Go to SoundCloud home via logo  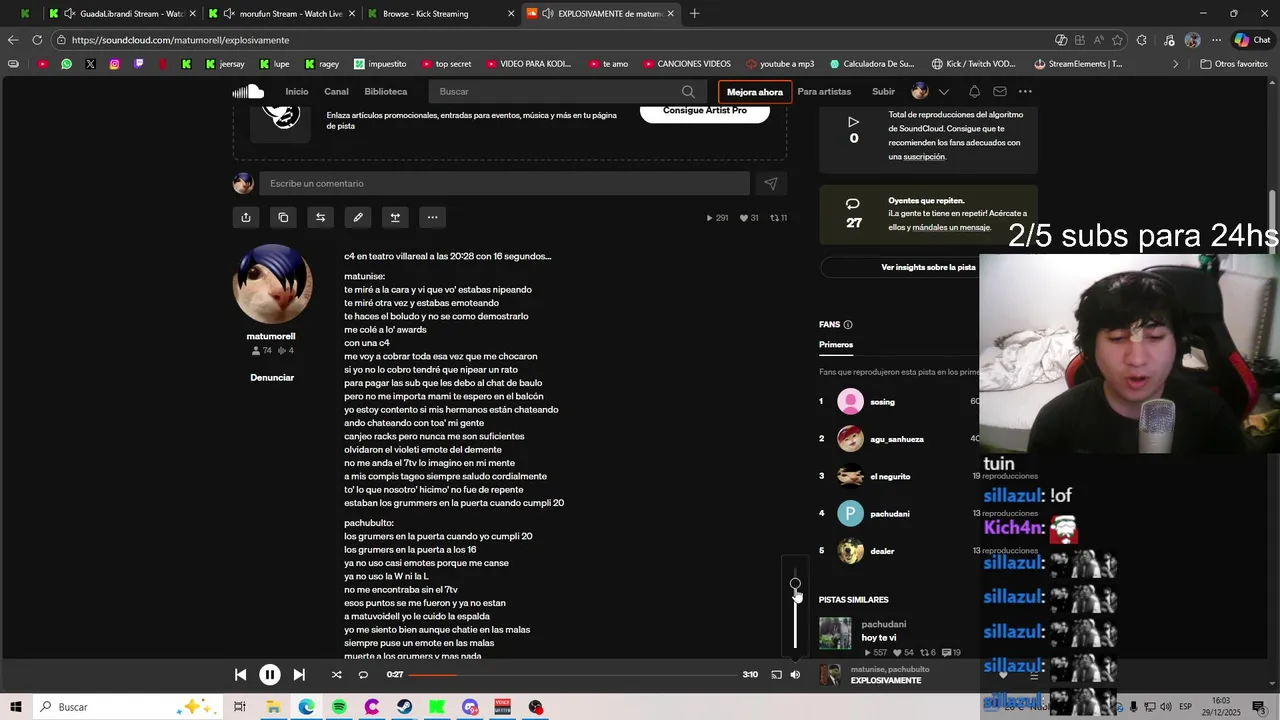point(248,92)
